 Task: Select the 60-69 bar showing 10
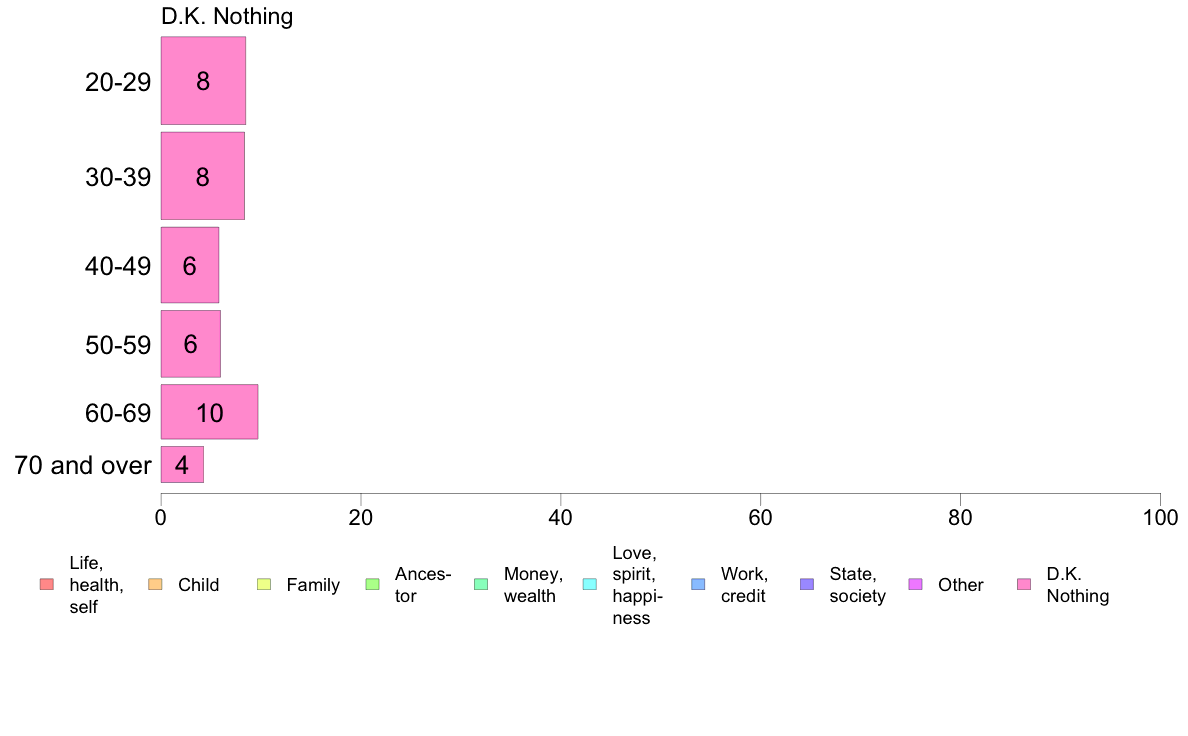pyautogui.click(x=209, y=412)
